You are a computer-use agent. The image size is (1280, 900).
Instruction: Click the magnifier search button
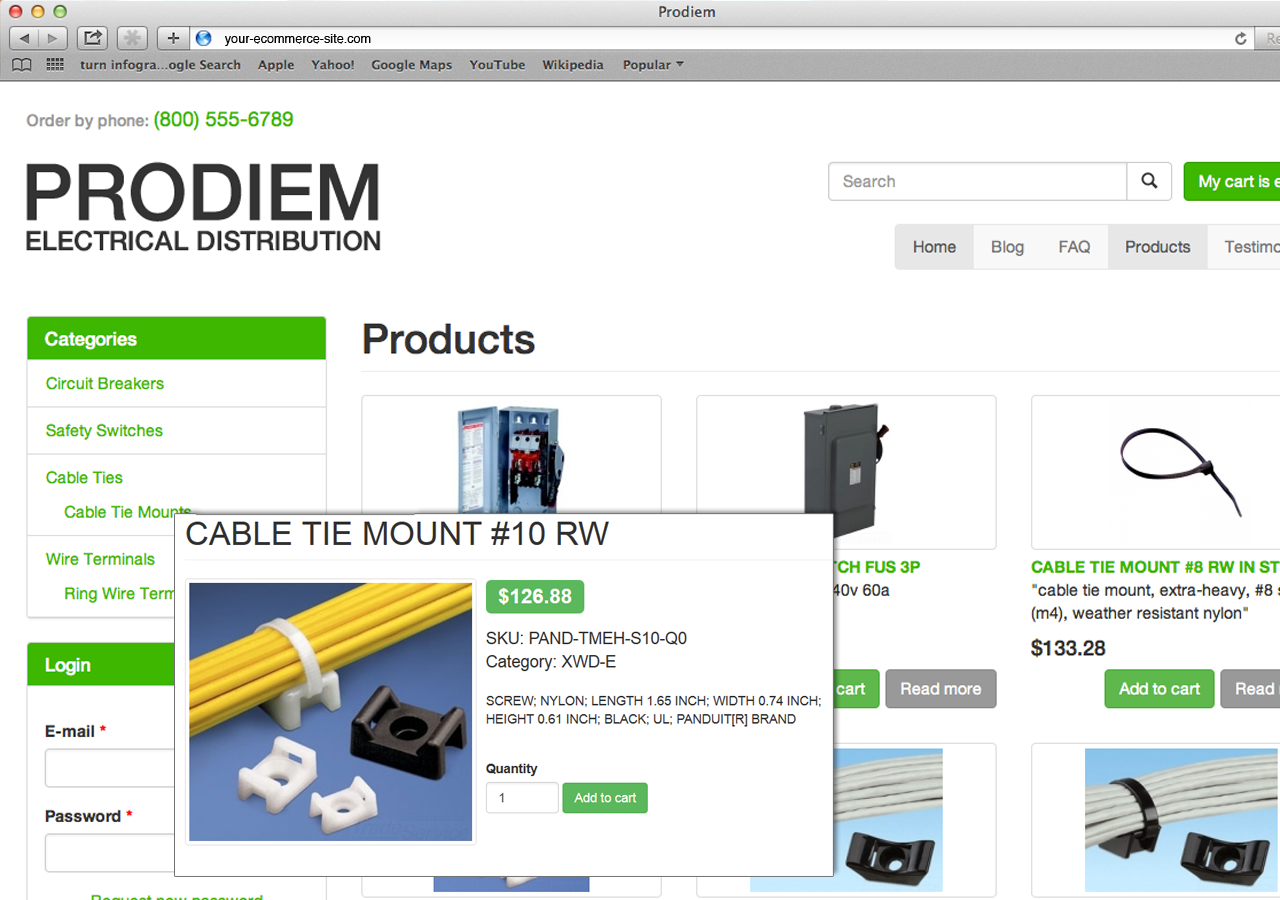(x=1149, y=181)
